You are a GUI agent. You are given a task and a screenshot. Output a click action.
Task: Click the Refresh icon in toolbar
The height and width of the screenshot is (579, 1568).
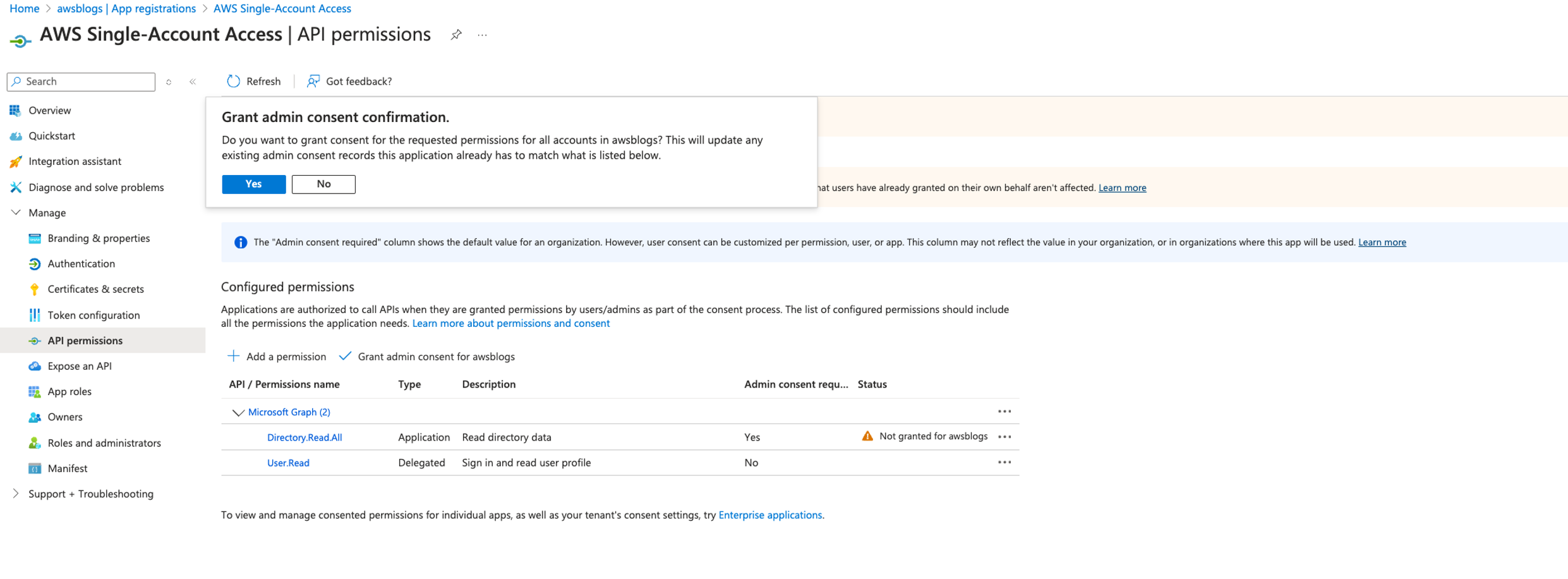(x=234, y=81)
